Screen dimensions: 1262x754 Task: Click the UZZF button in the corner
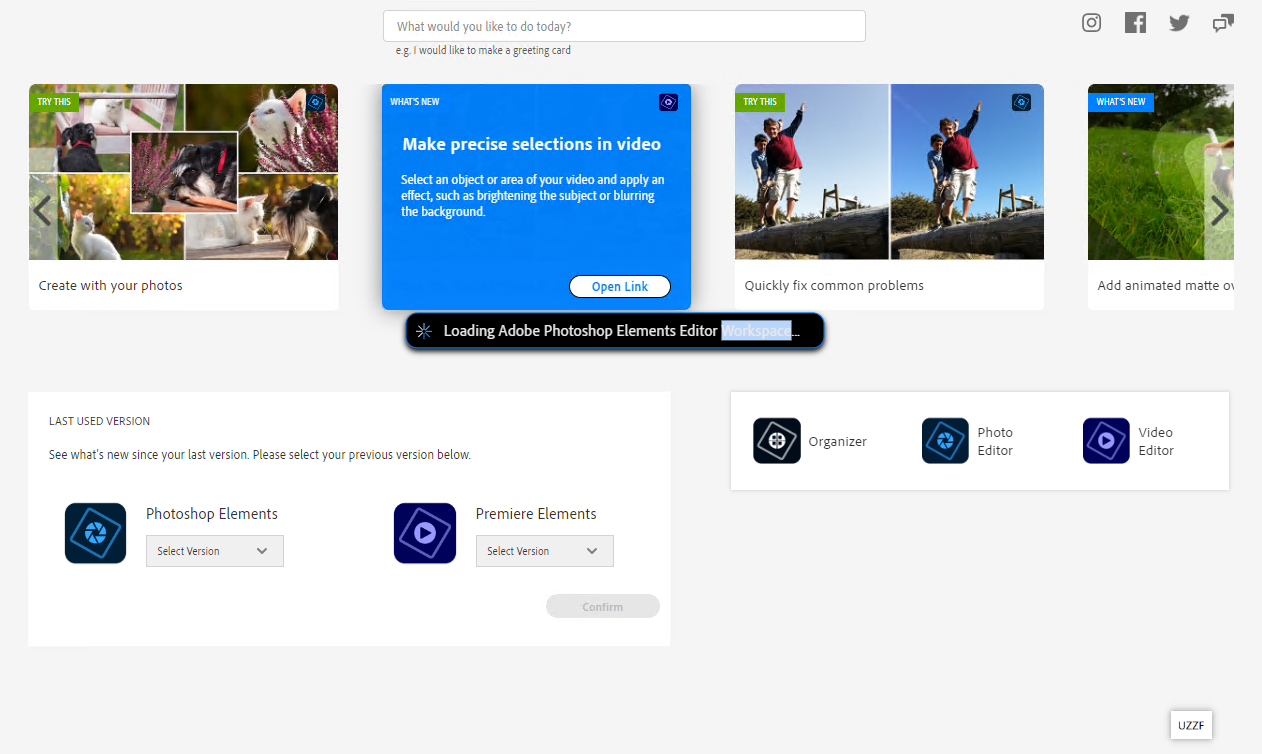[x=1191, y=725]
